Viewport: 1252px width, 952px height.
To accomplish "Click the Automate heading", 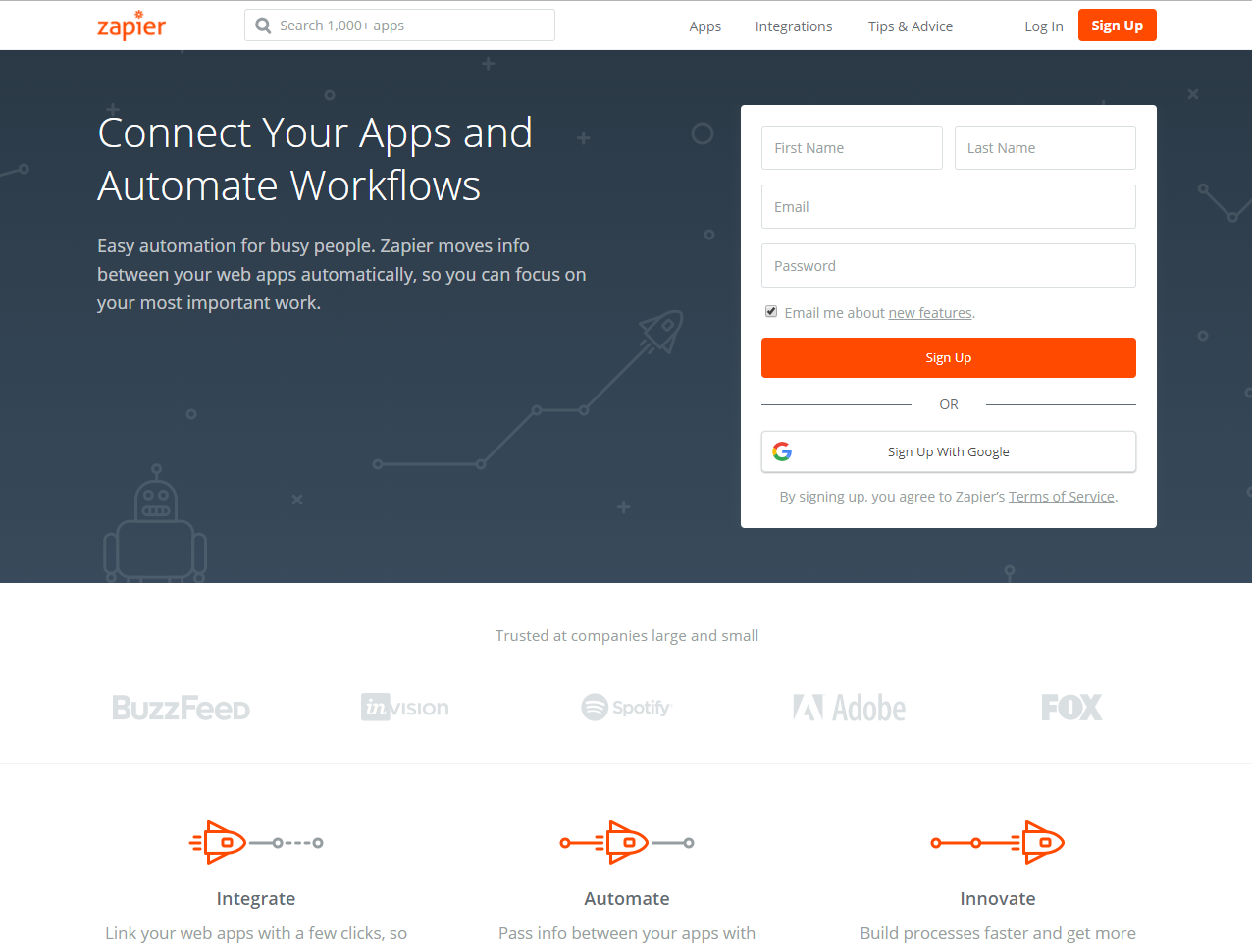I will [627, 899].
